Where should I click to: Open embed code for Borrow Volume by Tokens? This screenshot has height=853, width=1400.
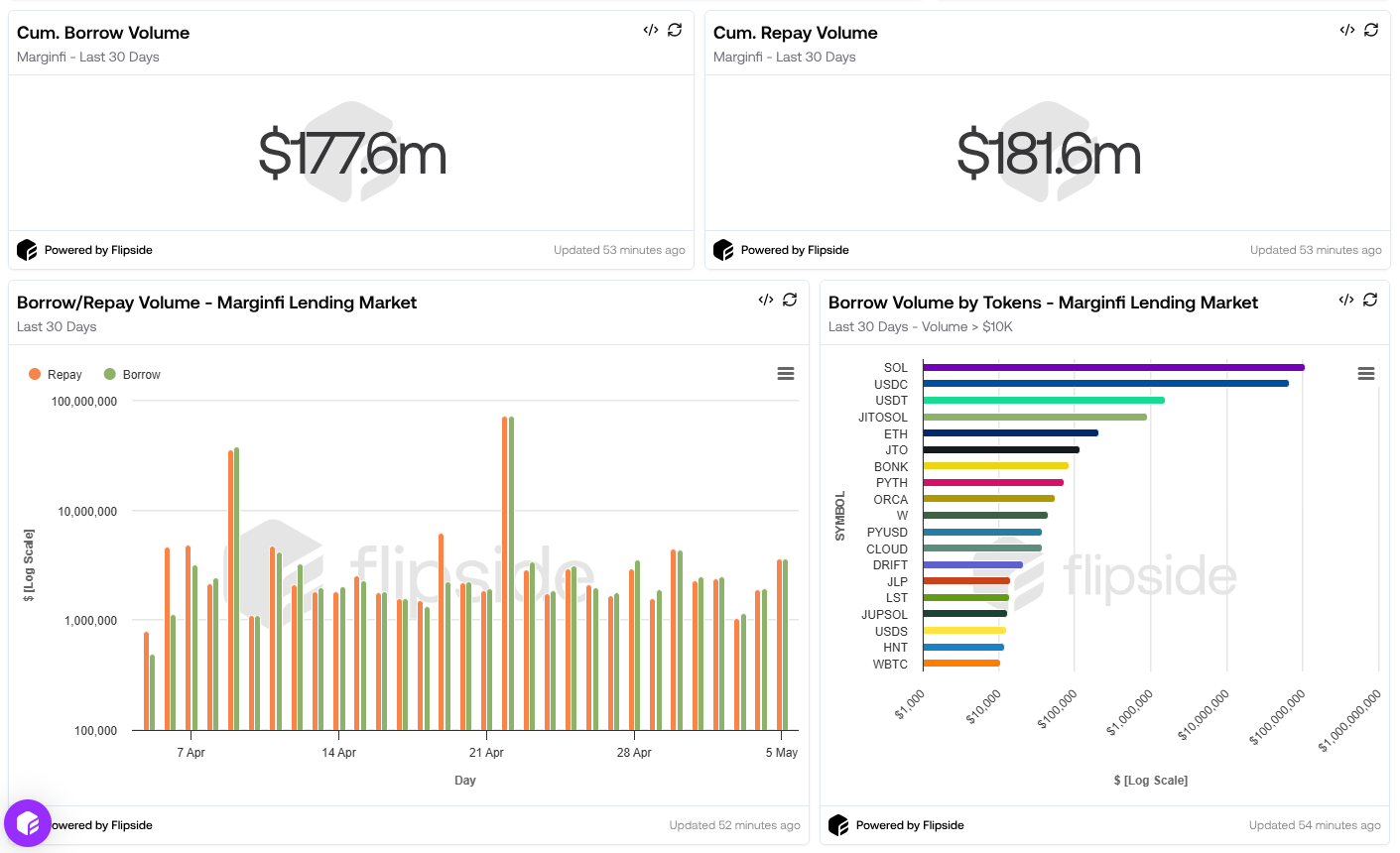point(1346,300)
